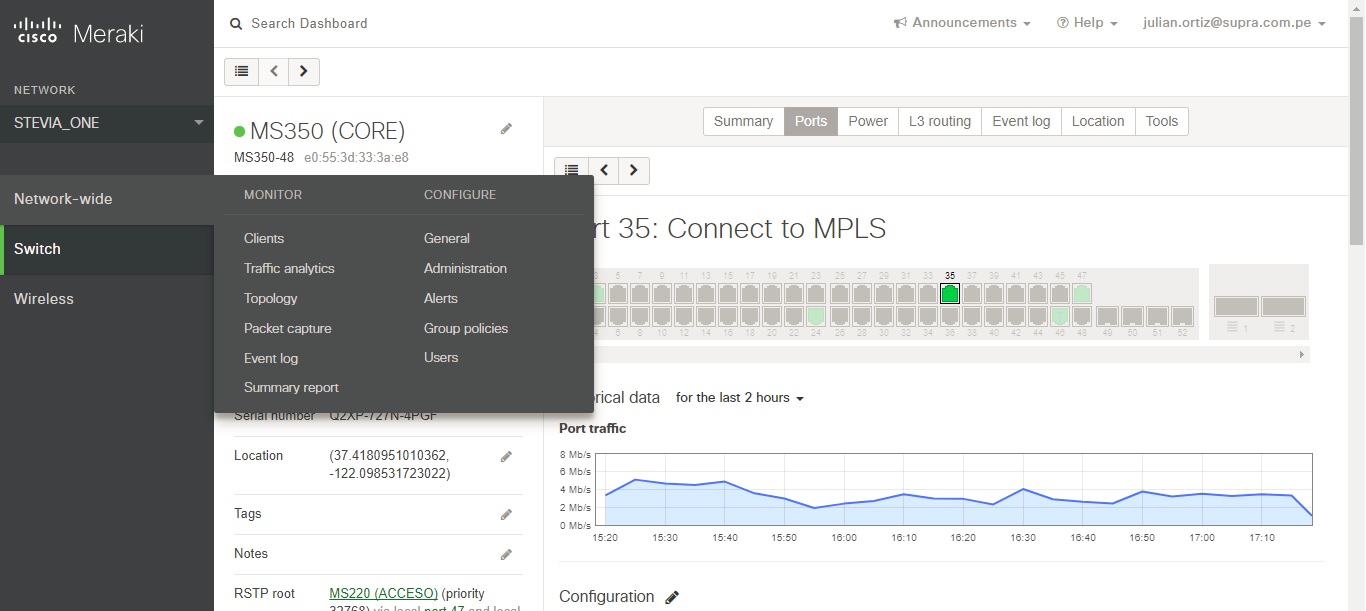Open the switch list icon above device name
Image resolution: width=1366 pixels, height=611 pixels.
pyautogui.click(x=240, y=71)
